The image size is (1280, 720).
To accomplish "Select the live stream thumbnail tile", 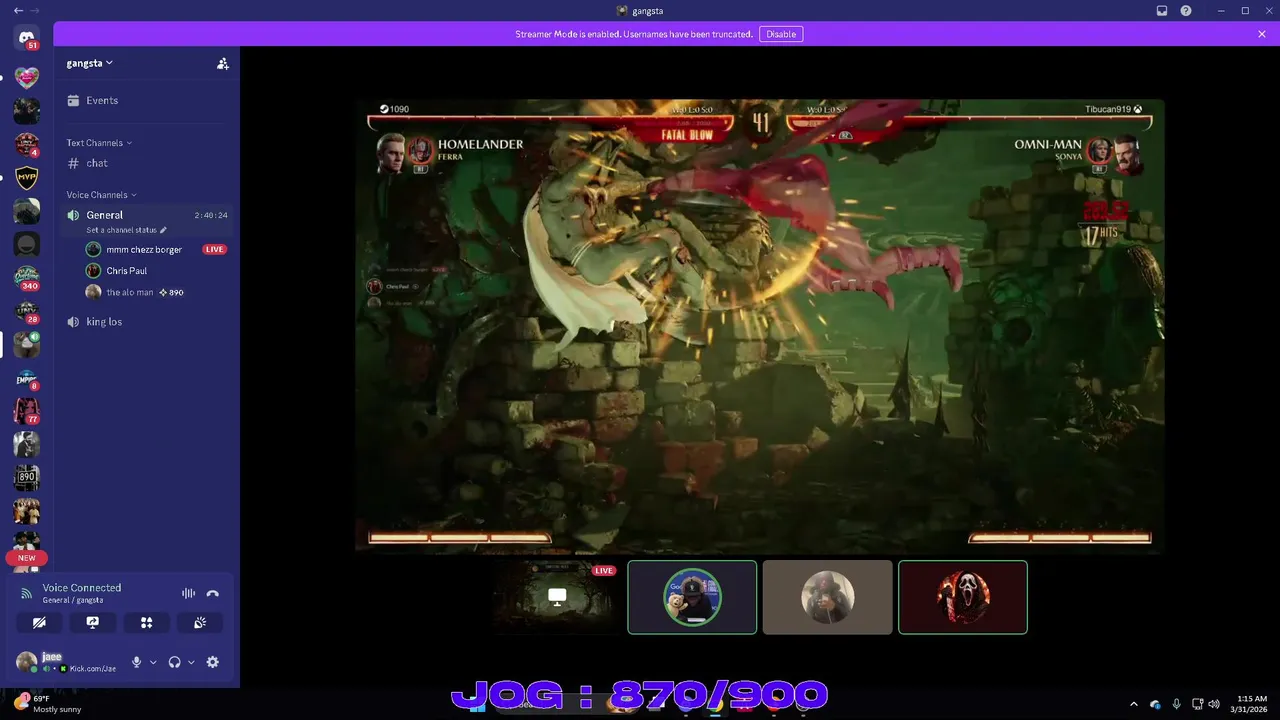I will pyautogui.click(x=557, y=597).
